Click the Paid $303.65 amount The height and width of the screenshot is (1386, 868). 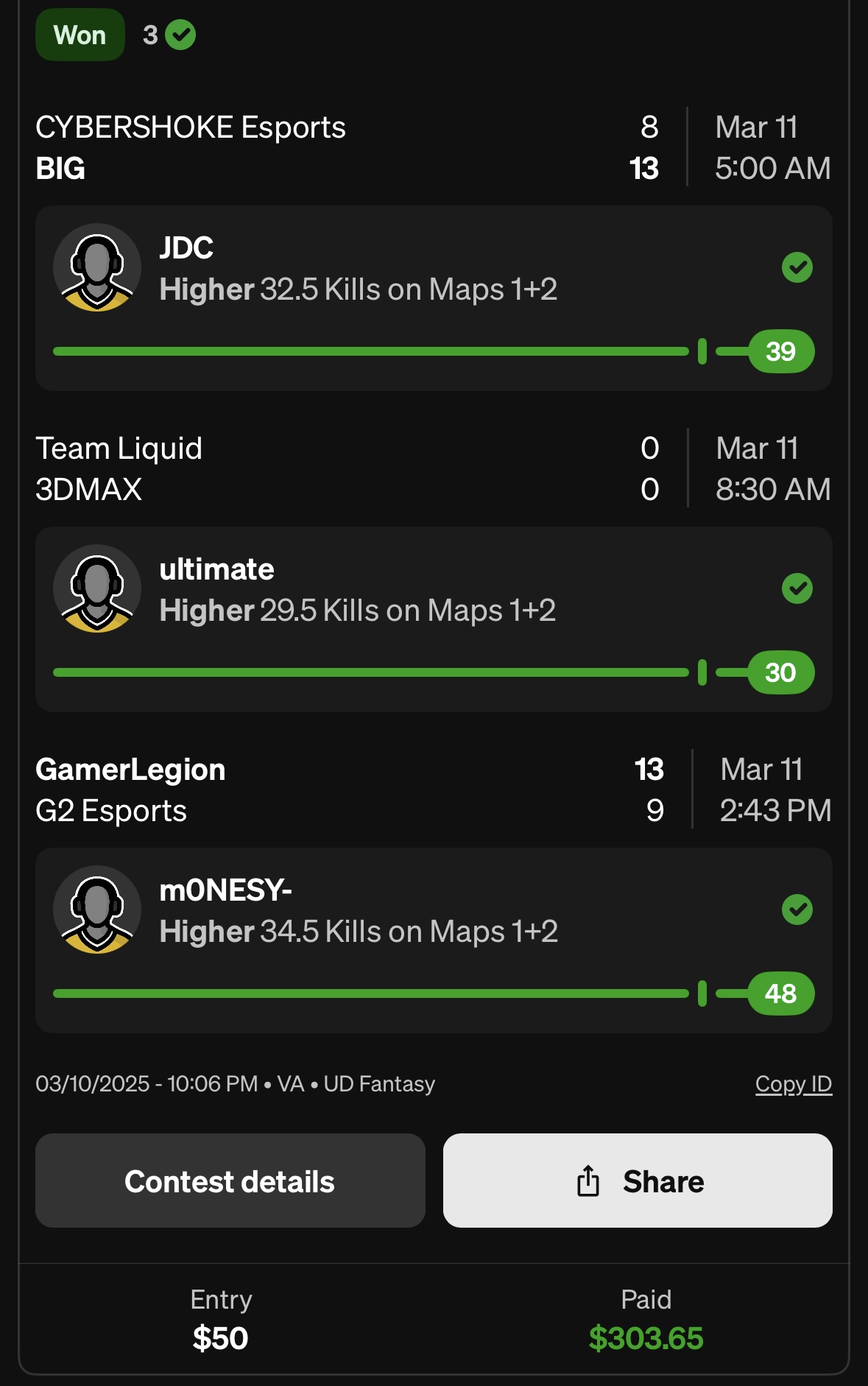(x=646, y=1338)
